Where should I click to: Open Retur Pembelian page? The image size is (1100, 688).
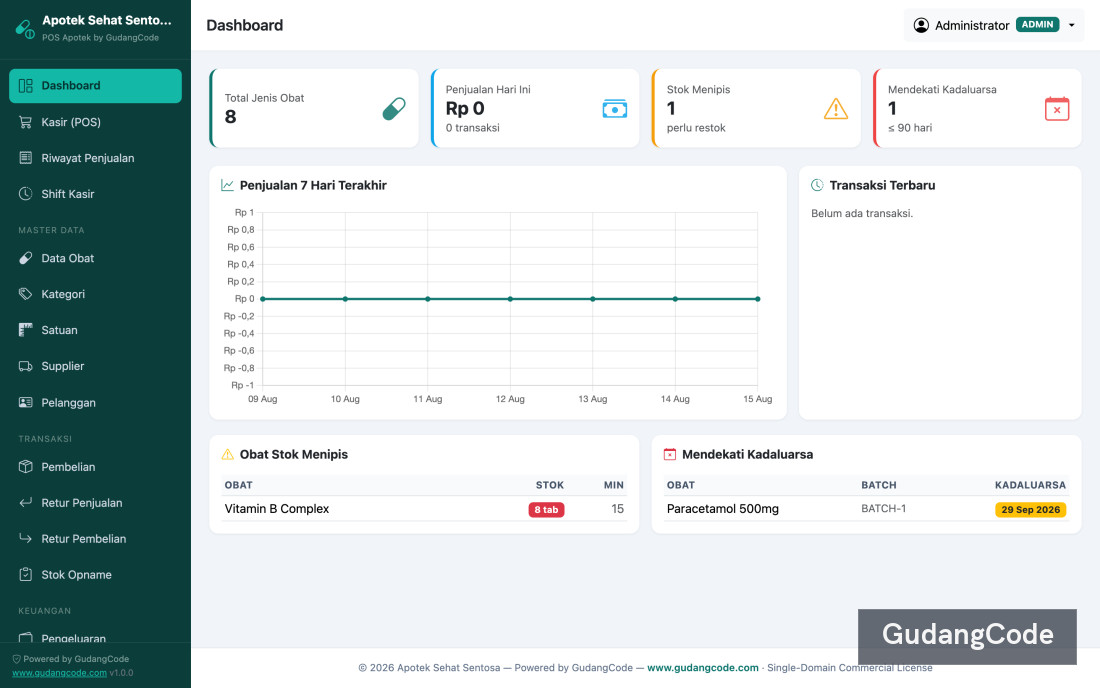(95, 539)
